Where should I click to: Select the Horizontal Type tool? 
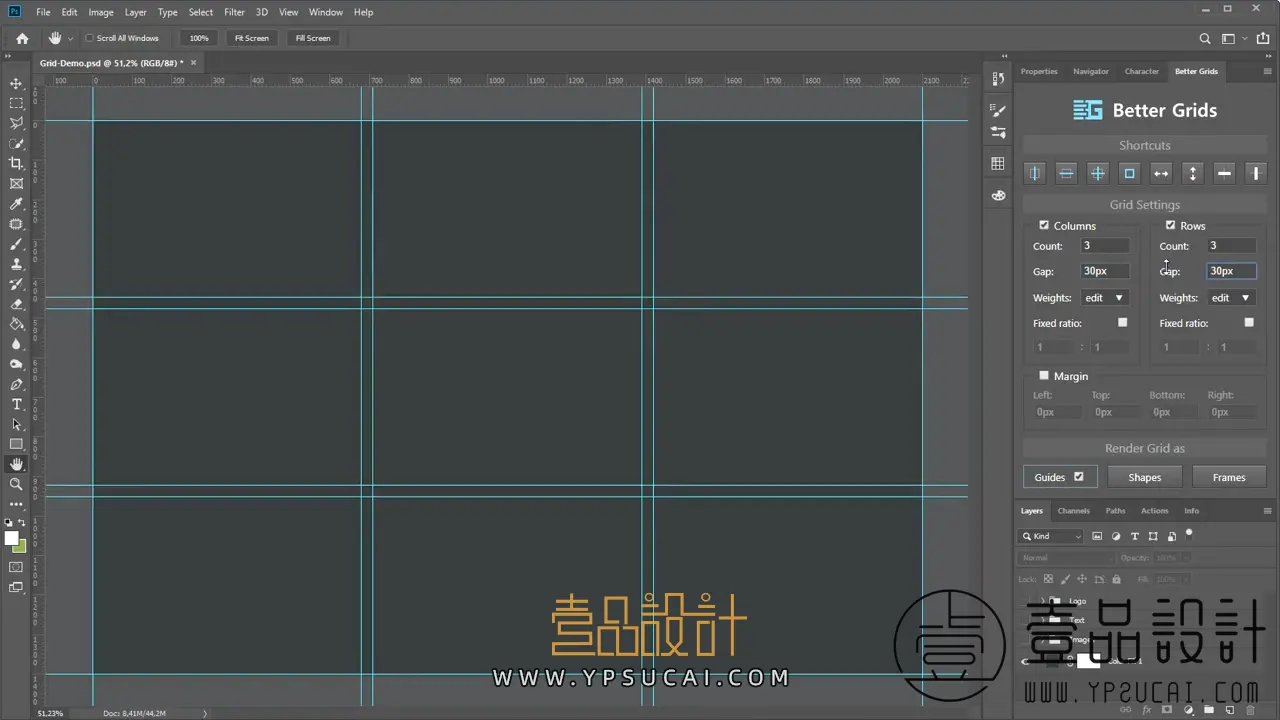point(16,404)
